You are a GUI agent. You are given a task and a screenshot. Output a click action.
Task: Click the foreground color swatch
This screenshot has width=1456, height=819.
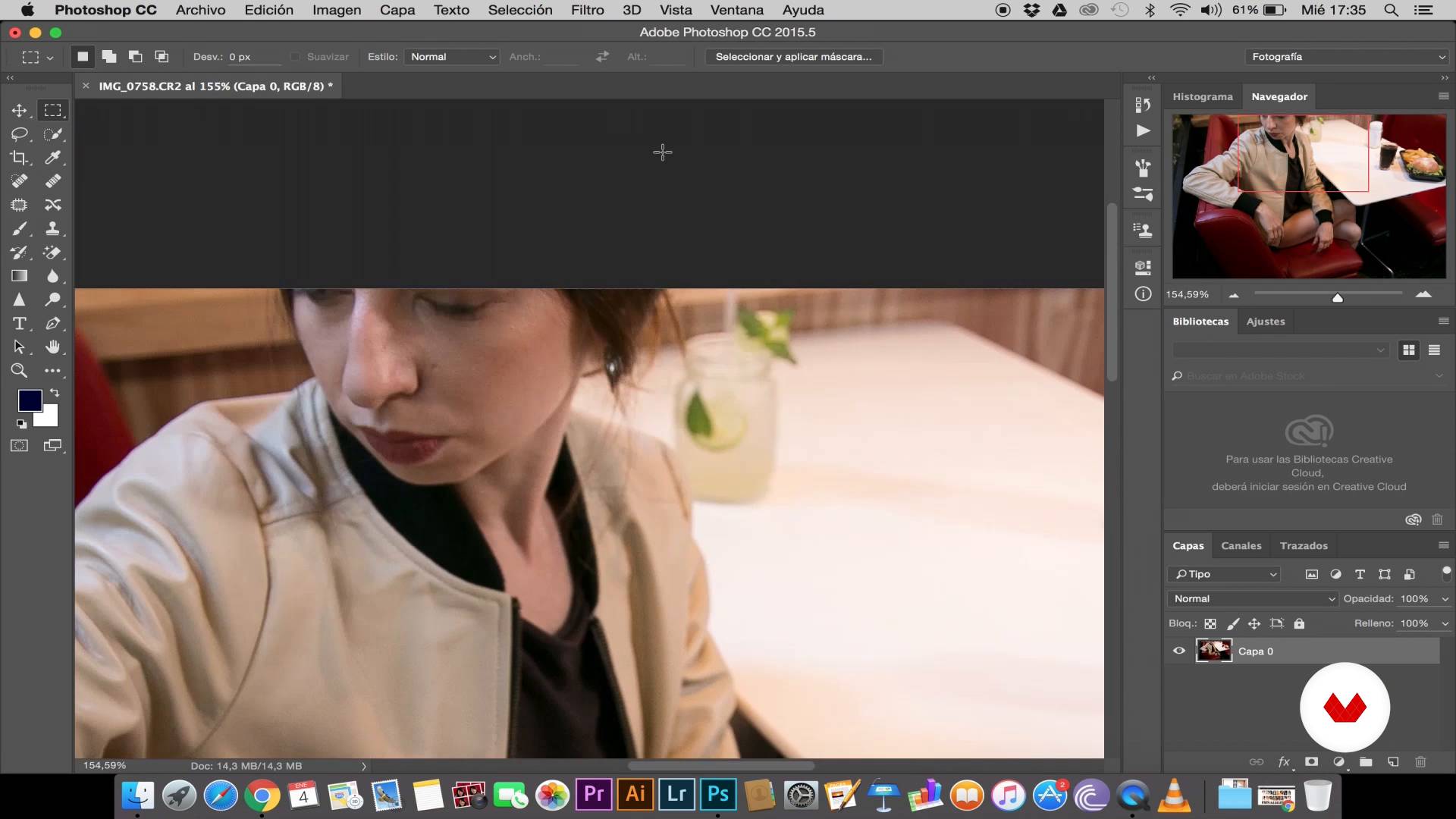pos(29,400)
